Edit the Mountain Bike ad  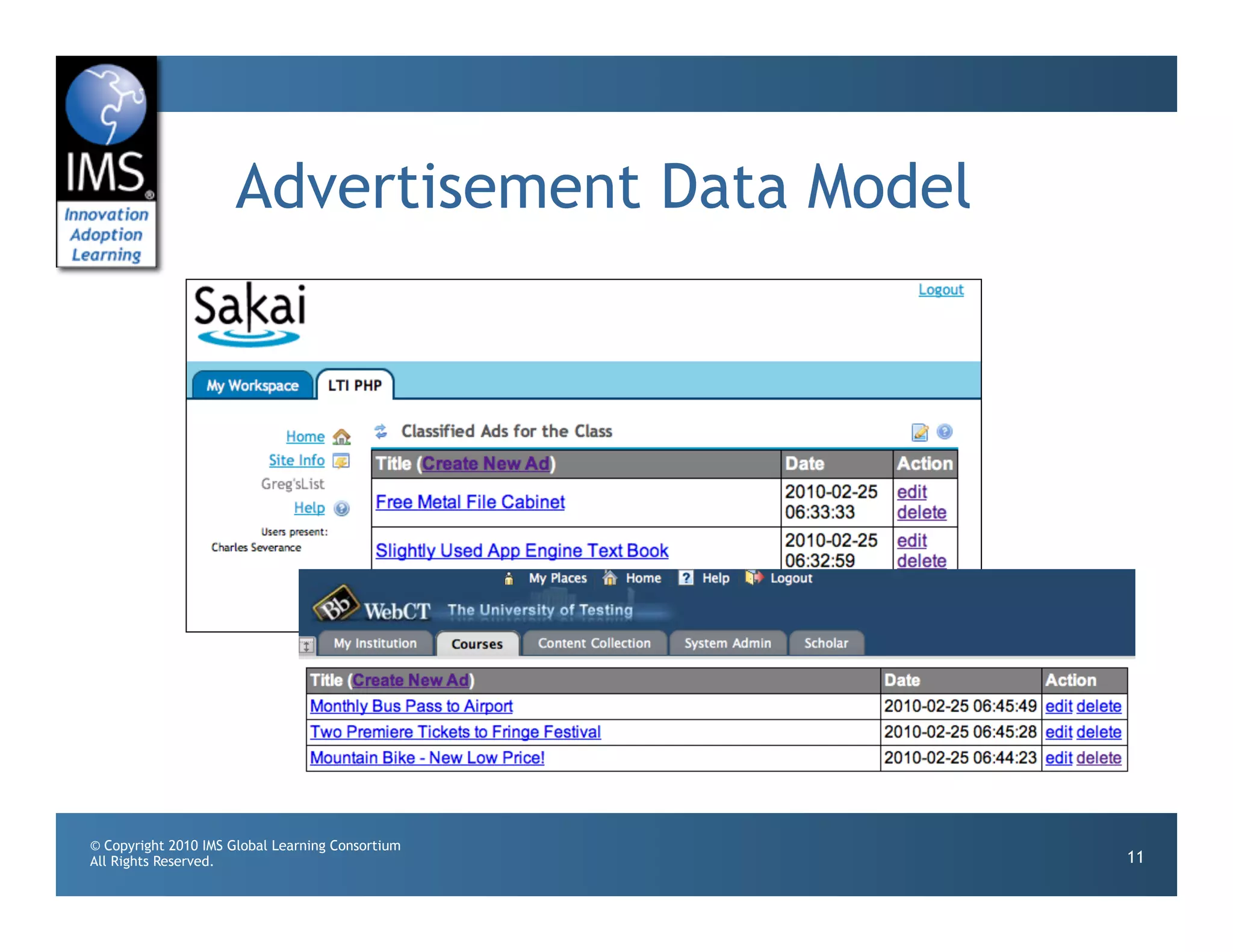pyautogui.click(x=1059, y=758)
